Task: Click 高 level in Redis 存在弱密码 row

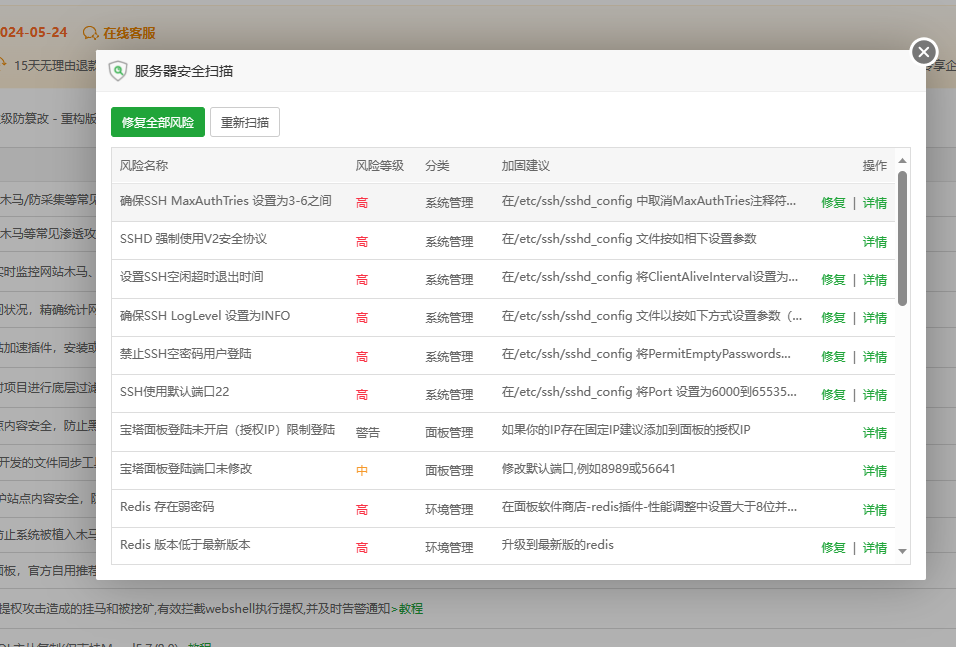Action: [x=362, y=510]
